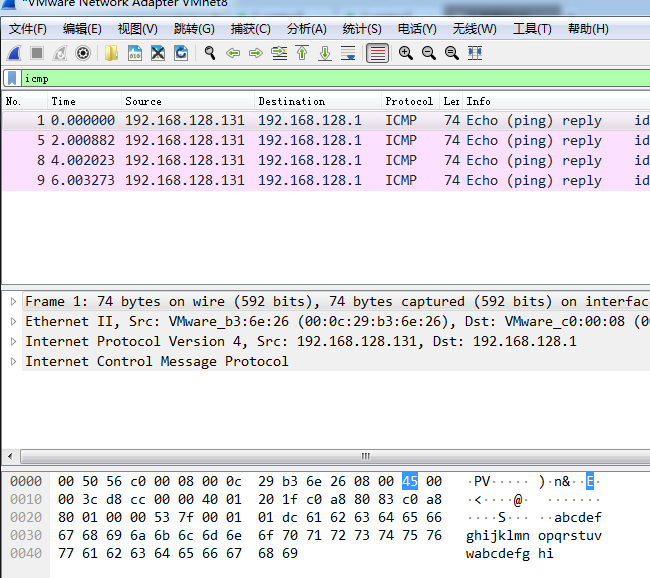Expand the Frame 1 details row

coord(13,301)
